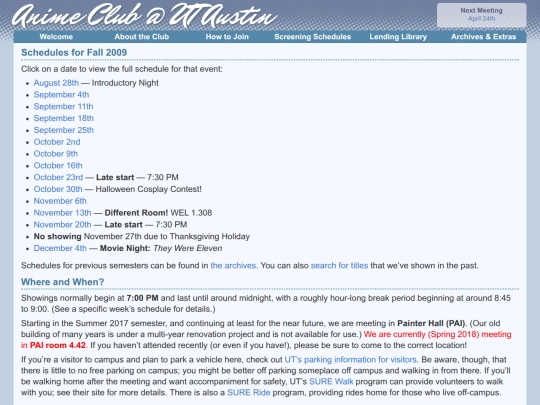The image size is (540, 405).
Task: Click the April 24th next meeting link
Action: tap(481, 19)
